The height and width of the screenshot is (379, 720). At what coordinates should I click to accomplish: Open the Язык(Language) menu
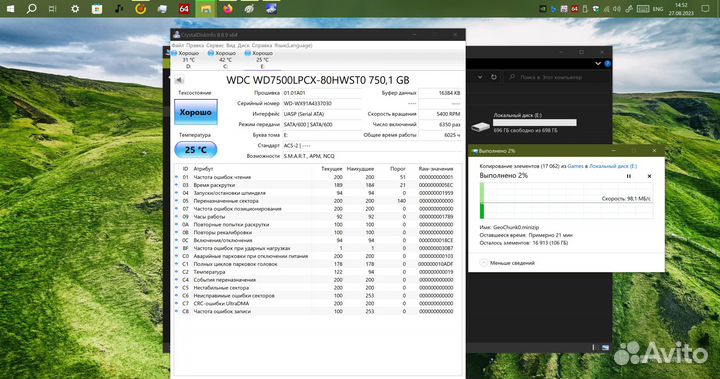[x=293, y=45]
